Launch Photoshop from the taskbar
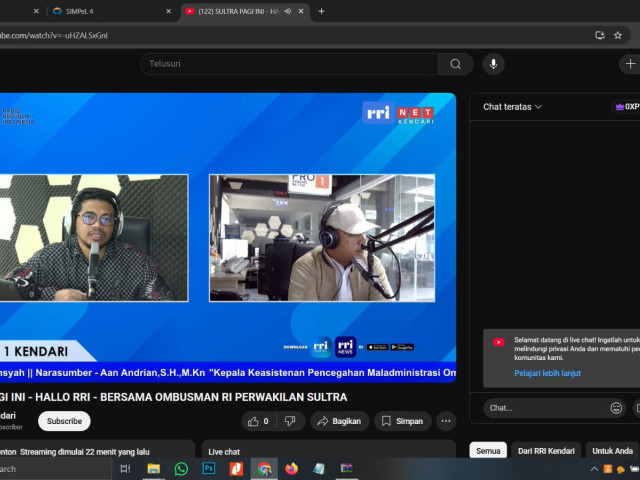The height and width of the screenshot is (480, 640). [x=209, y=469]
